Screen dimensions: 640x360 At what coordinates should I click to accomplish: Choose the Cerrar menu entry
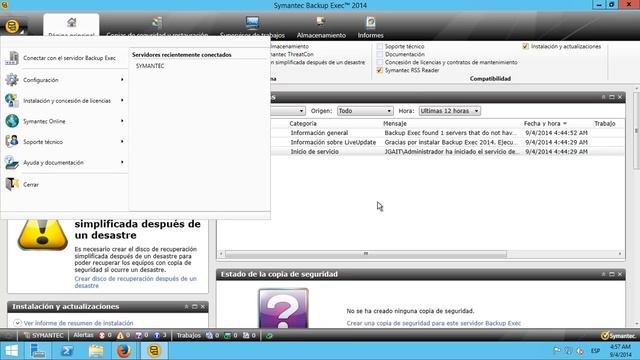[64, 184]
